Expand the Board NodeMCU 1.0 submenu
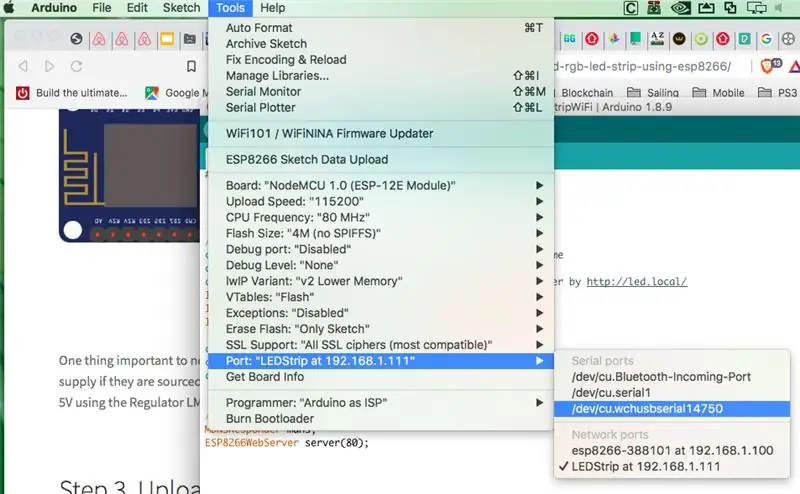The height and width of the screenshot is (494, 800). tap(381, 186)
